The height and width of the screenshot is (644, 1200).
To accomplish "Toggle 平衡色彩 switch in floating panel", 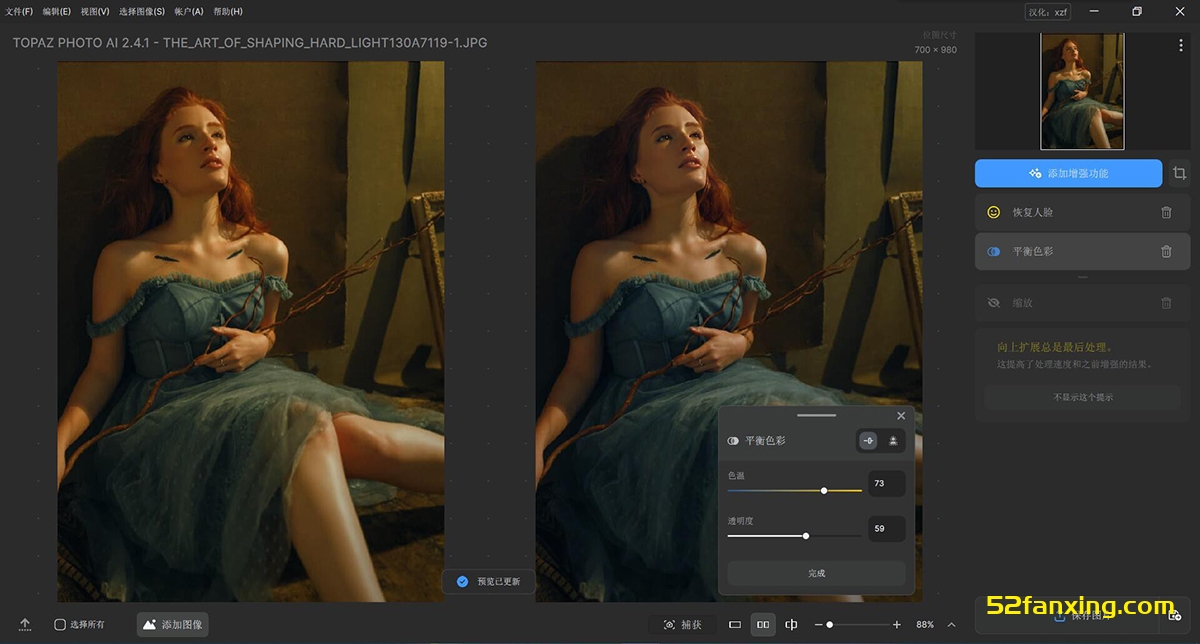I will 733,440.
